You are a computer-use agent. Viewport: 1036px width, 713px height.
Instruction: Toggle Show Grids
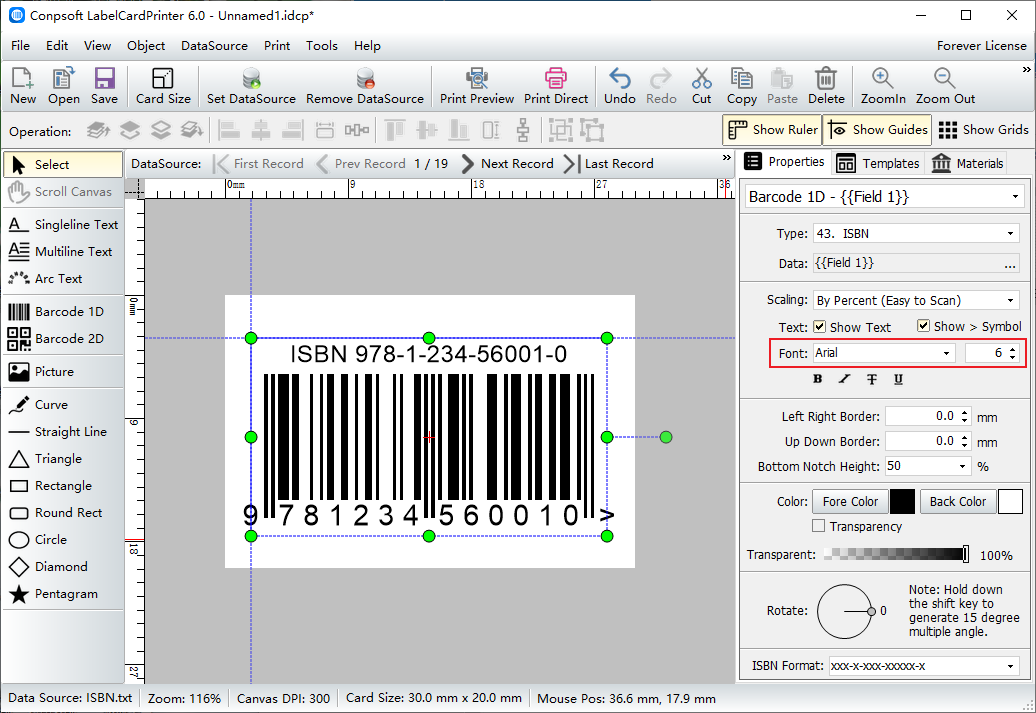(983, 130)
